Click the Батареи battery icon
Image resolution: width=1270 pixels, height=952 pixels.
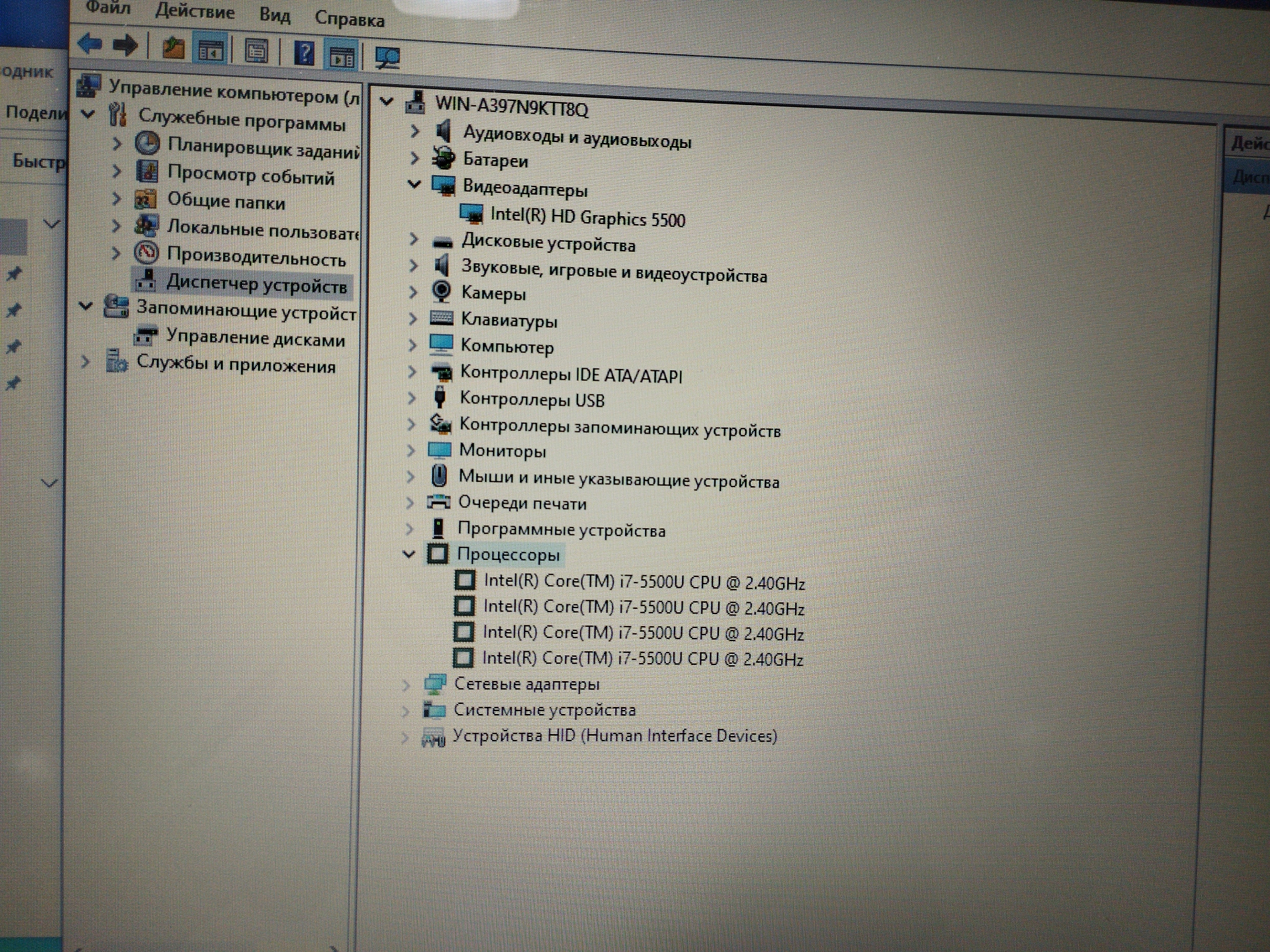tap(443, 157)
